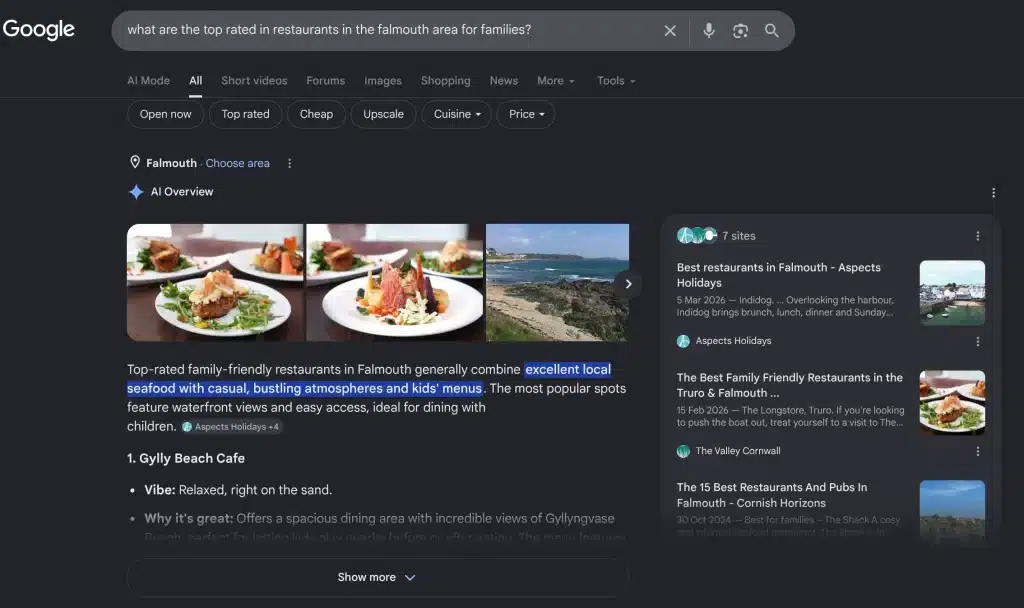Open the Falmouth harbour thumbnail image
The width and height of the screenshot is (1024, 608).
pyautogui.click(x=952, y=293)
